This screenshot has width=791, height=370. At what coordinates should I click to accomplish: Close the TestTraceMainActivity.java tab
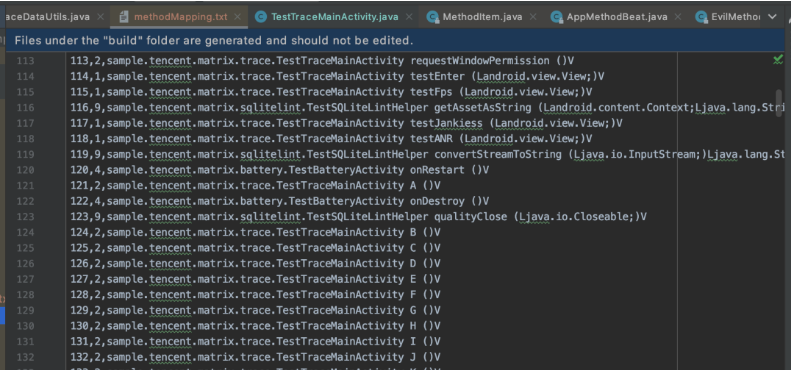coord(409,17)
